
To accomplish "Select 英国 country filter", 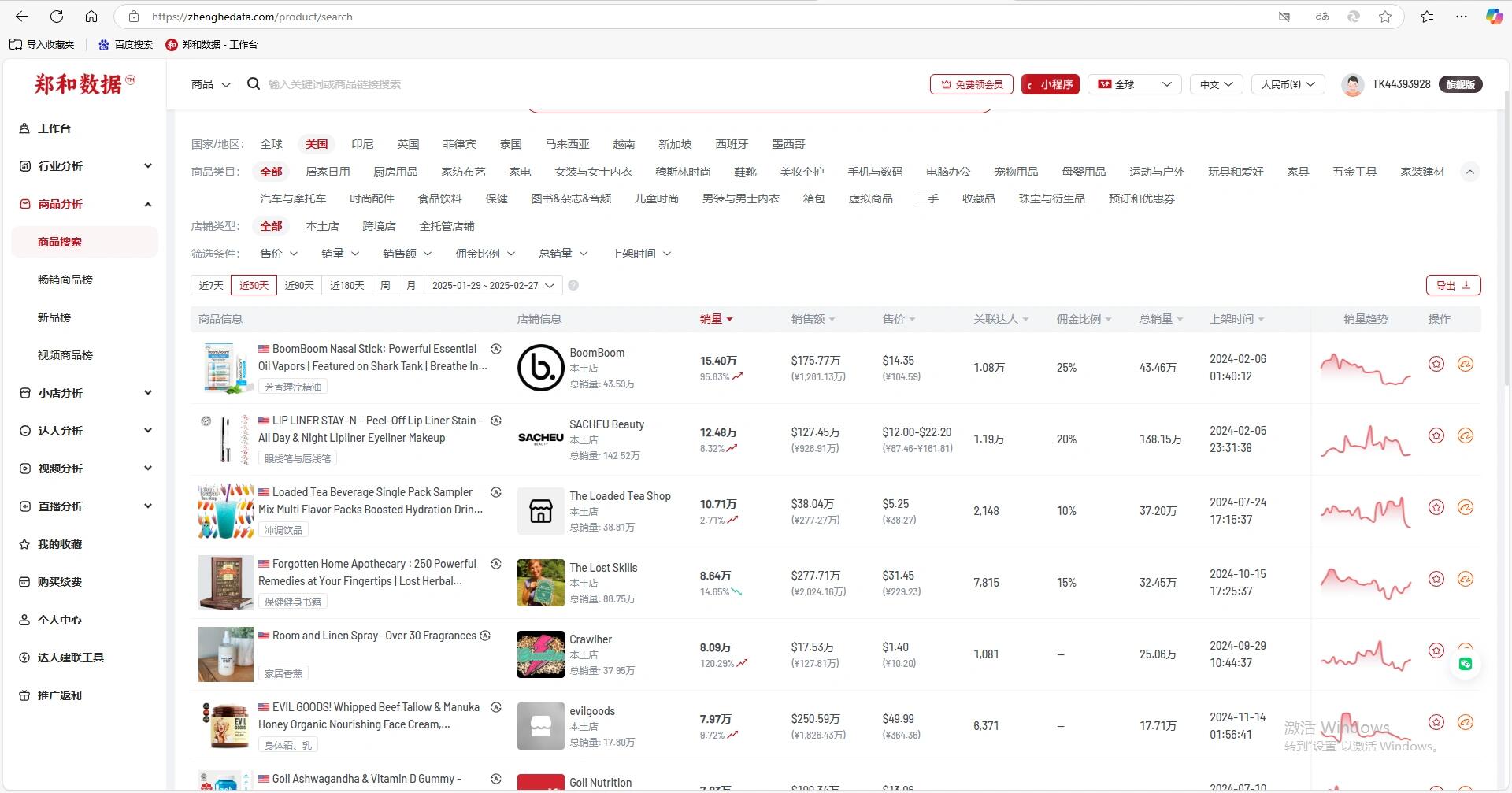I will click(408, 144).
